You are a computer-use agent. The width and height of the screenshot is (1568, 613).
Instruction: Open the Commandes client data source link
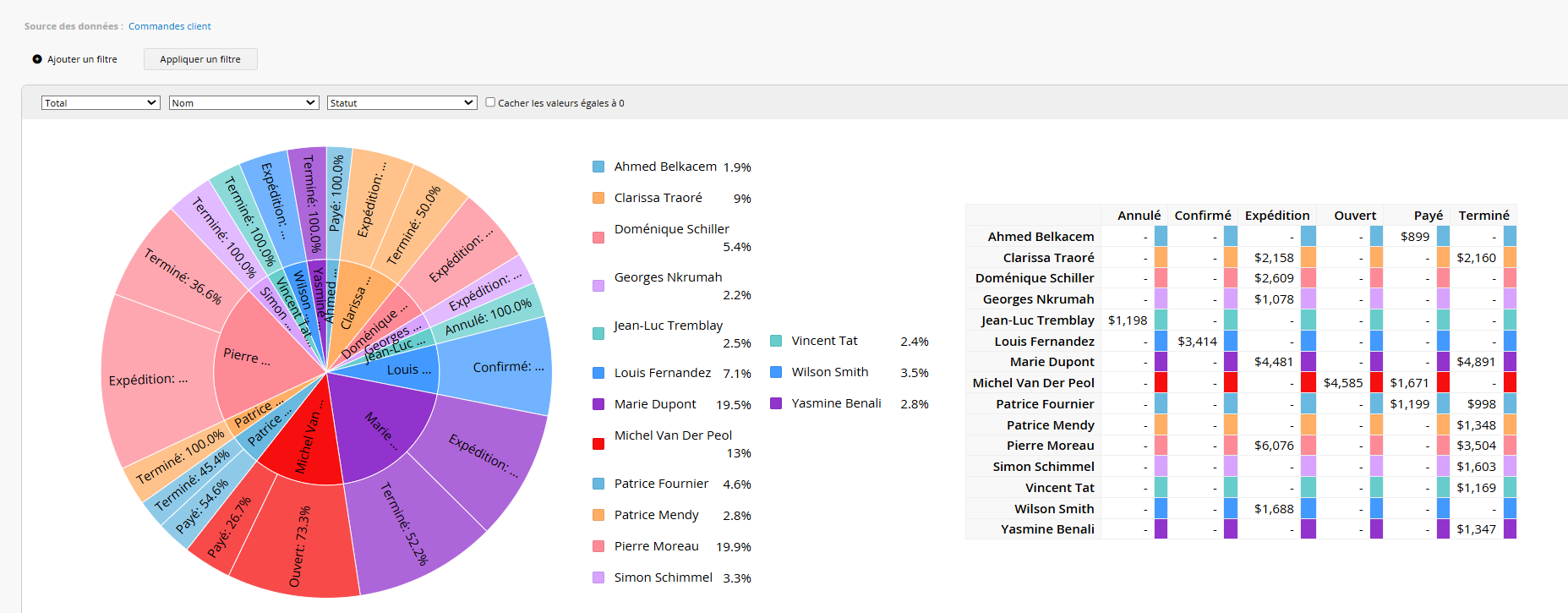coord(170,26)
